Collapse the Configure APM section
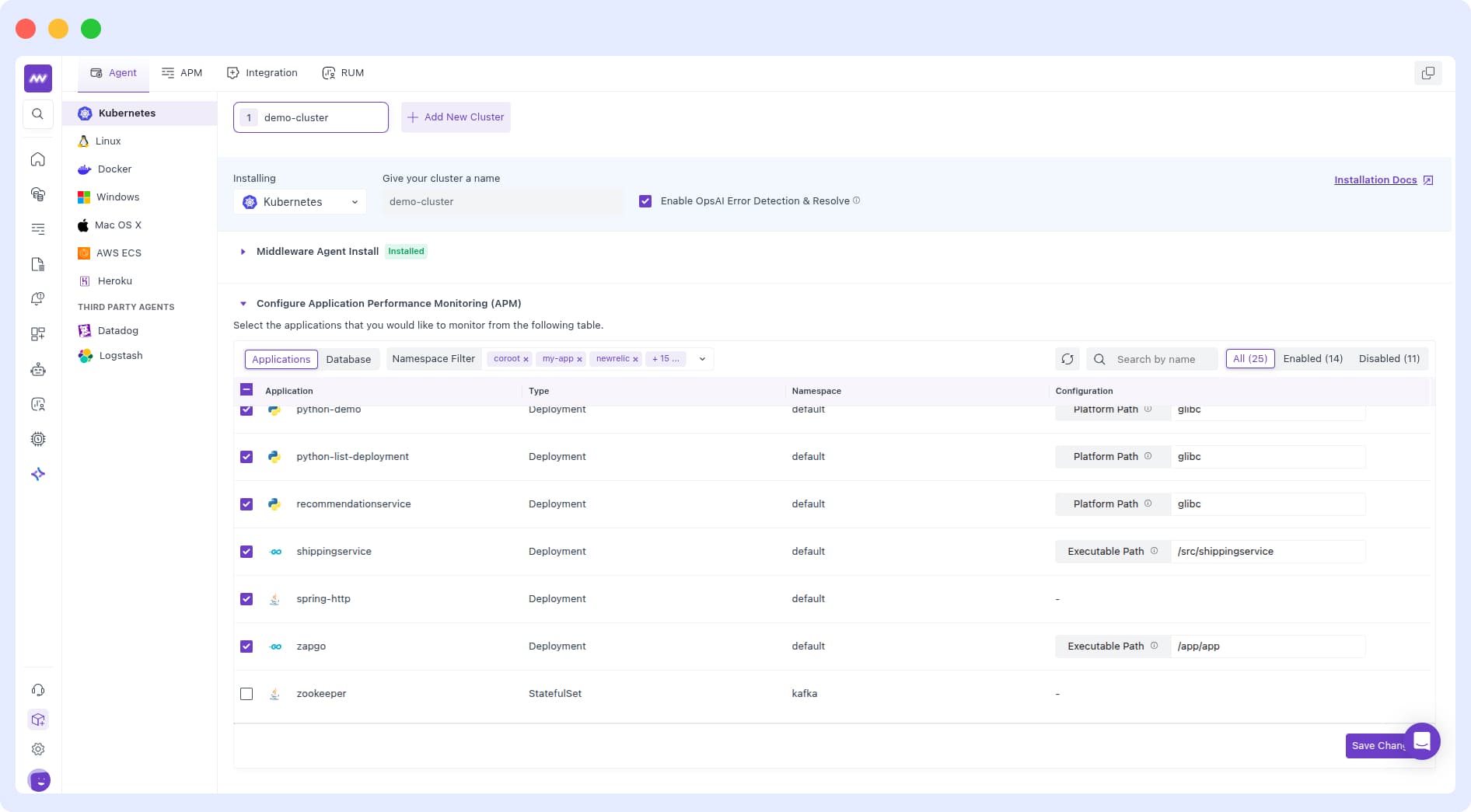The height and width of the screenshot is (812, 1471). pos(243,303)
